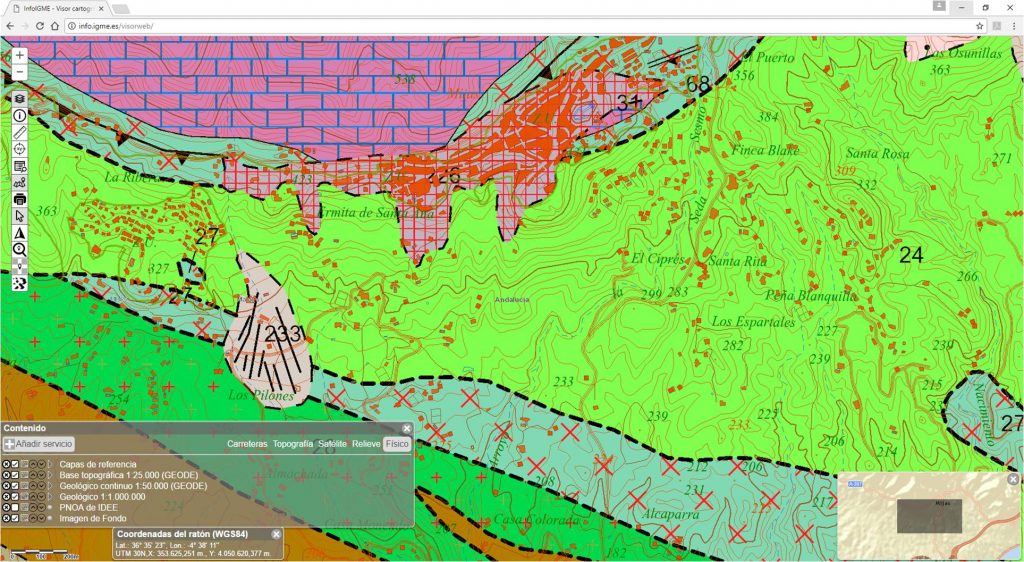Uncheck Geológico continuo 1:50.000 visibility

pos(15,486)
